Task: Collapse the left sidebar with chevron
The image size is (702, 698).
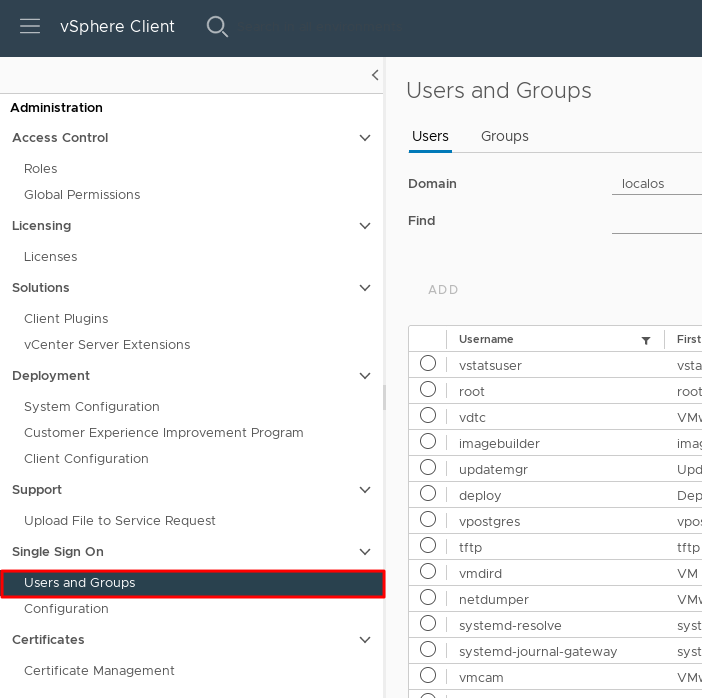Action: click(x=375, y=75)
